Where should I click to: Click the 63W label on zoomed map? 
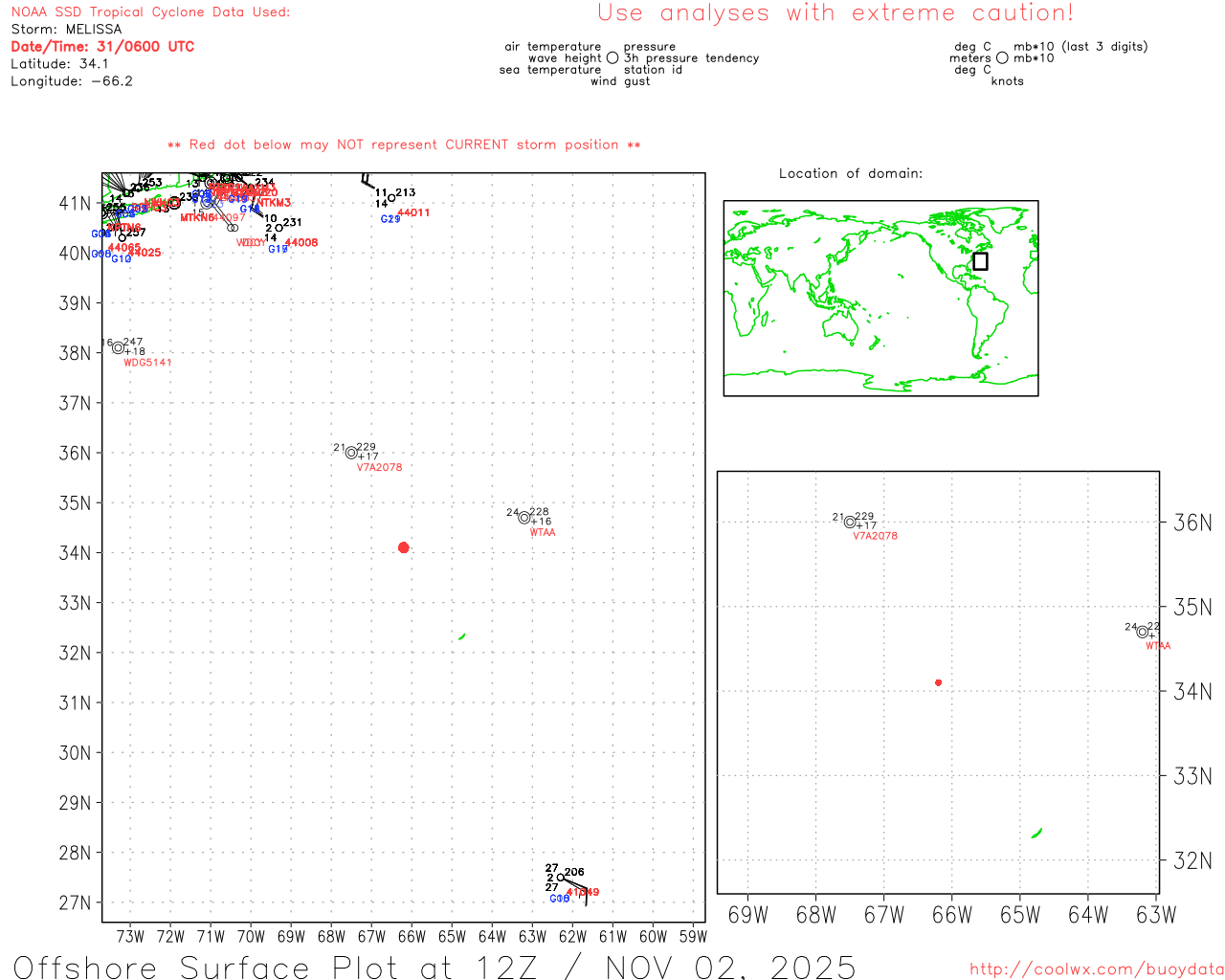pyautogui.click(x=1156, y=915)
